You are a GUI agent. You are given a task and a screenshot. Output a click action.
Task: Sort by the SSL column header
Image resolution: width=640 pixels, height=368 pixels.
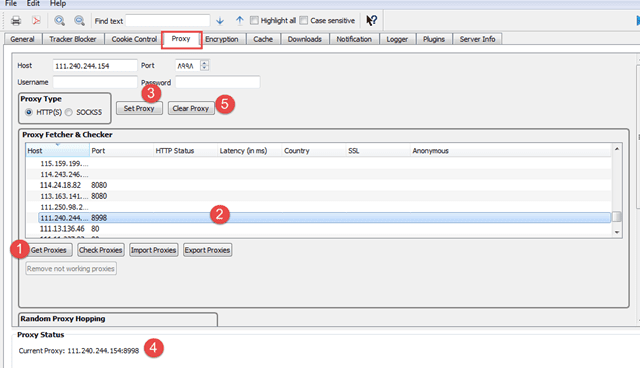[x=378, y=151]
